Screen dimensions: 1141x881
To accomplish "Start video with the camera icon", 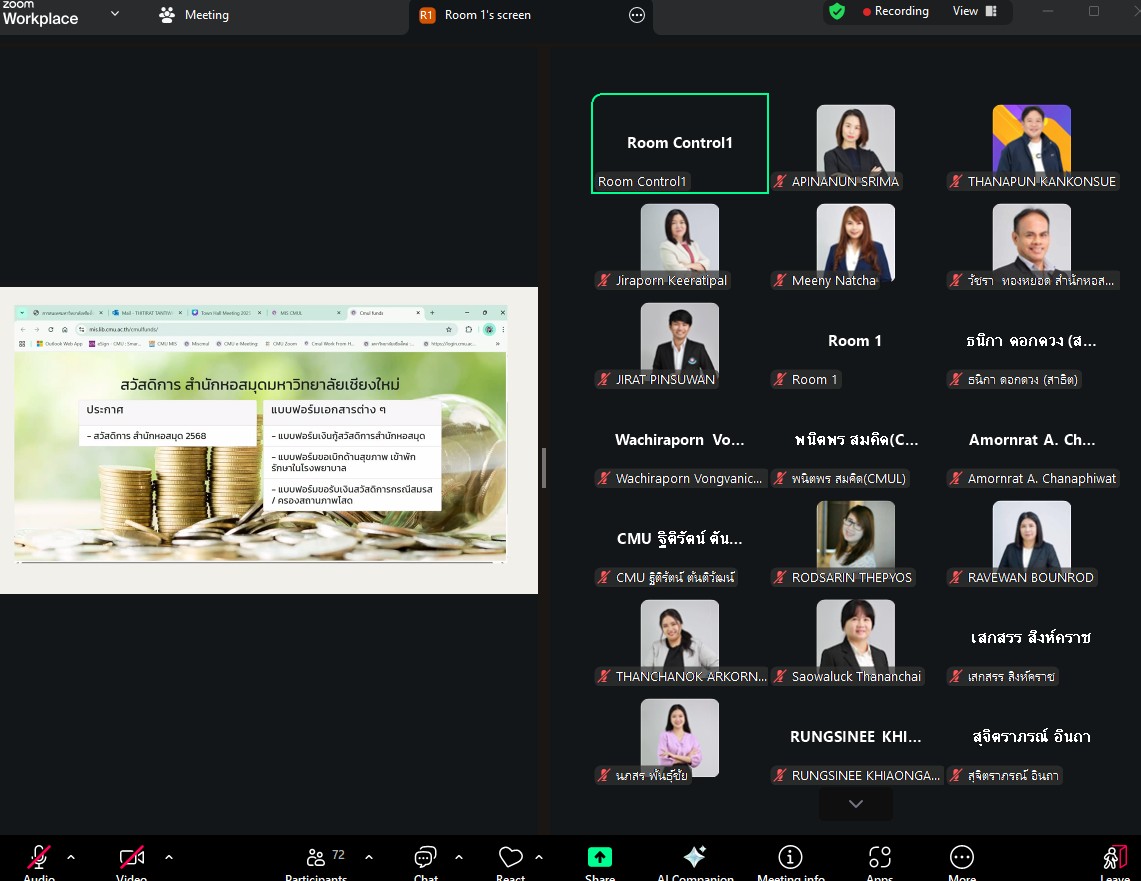I will pyautogui.click(x=132, y=857).
